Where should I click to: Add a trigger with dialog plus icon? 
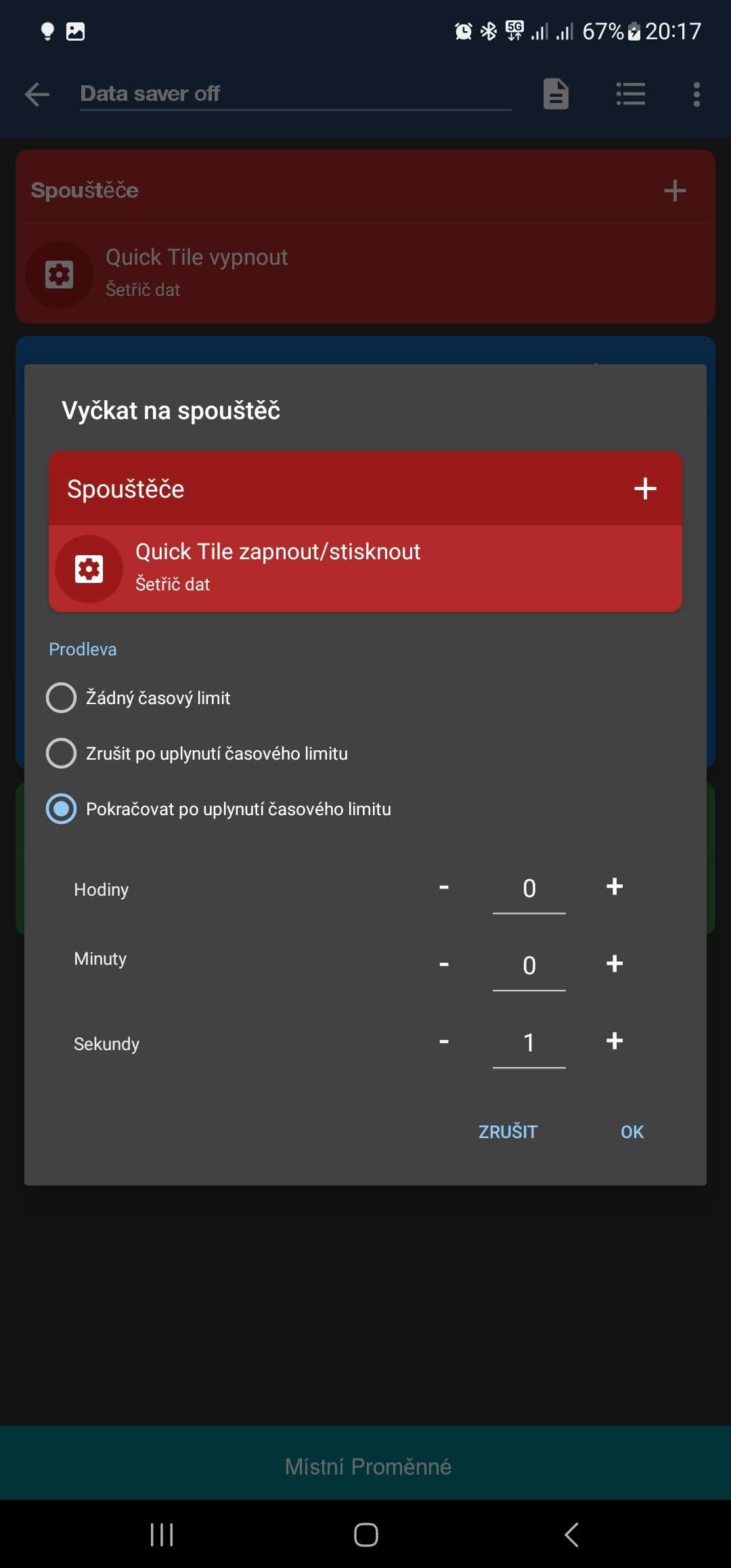tap(645, 488)
